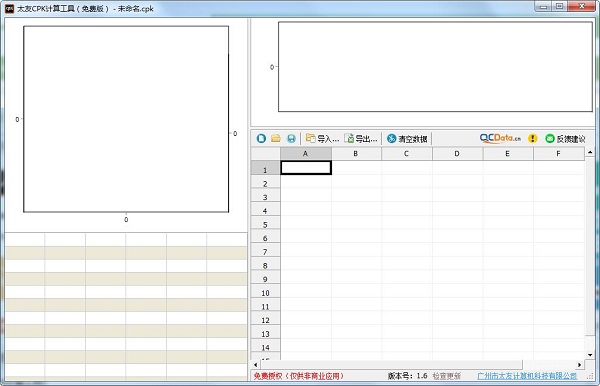Open the 广州市太友计算机科技有限公司 company link
Screen dimensions: 600x386
click(x=527, y=376)
